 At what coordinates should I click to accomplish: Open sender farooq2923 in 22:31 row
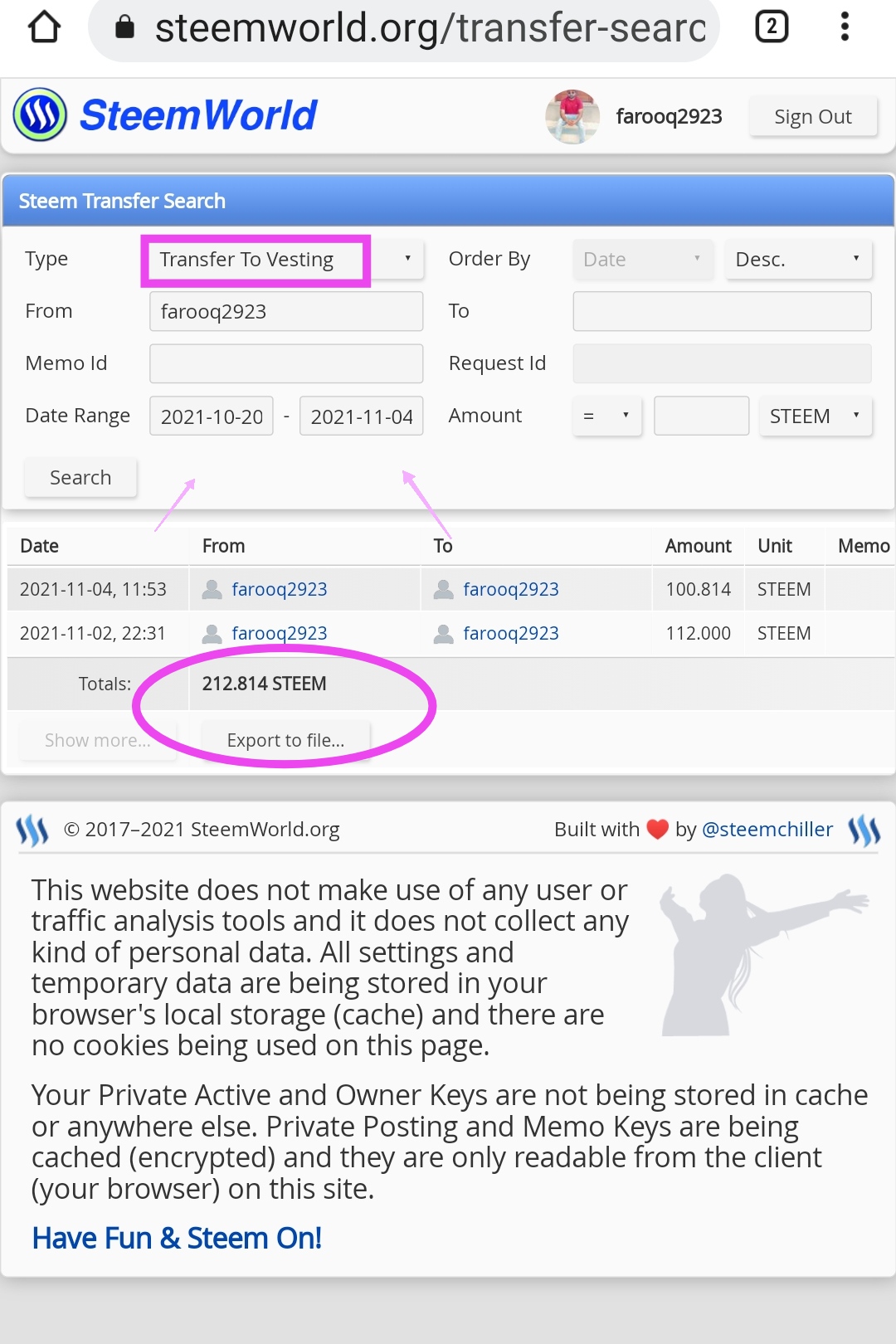280,634
